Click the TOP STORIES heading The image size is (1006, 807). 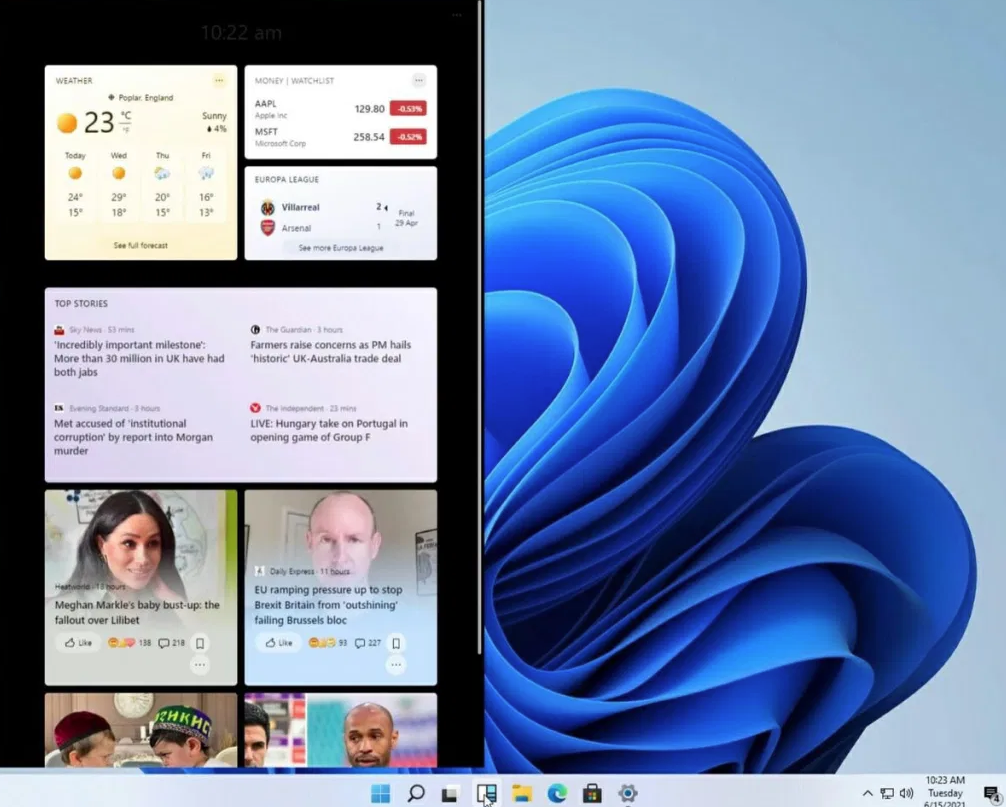[x=81, y=303]
